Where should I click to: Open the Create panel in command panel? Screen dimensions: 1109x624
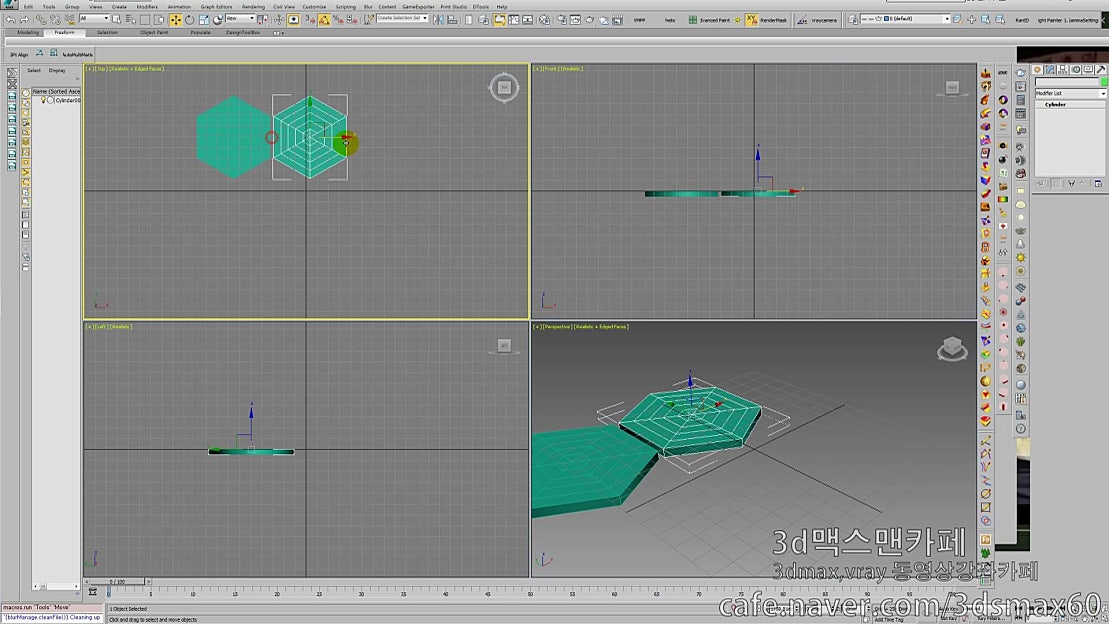(x=1038, y=70)
